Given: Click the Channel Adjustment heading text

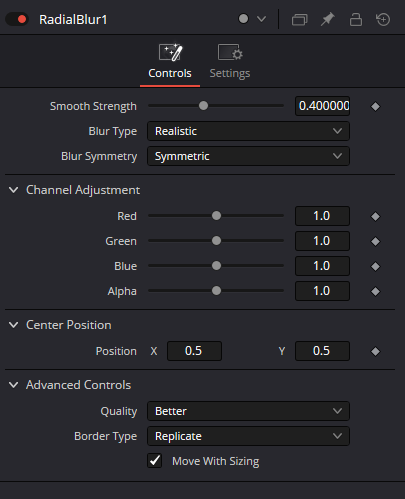Looking at the screenshot, I should pyautogui.click(x=83, y=190).
